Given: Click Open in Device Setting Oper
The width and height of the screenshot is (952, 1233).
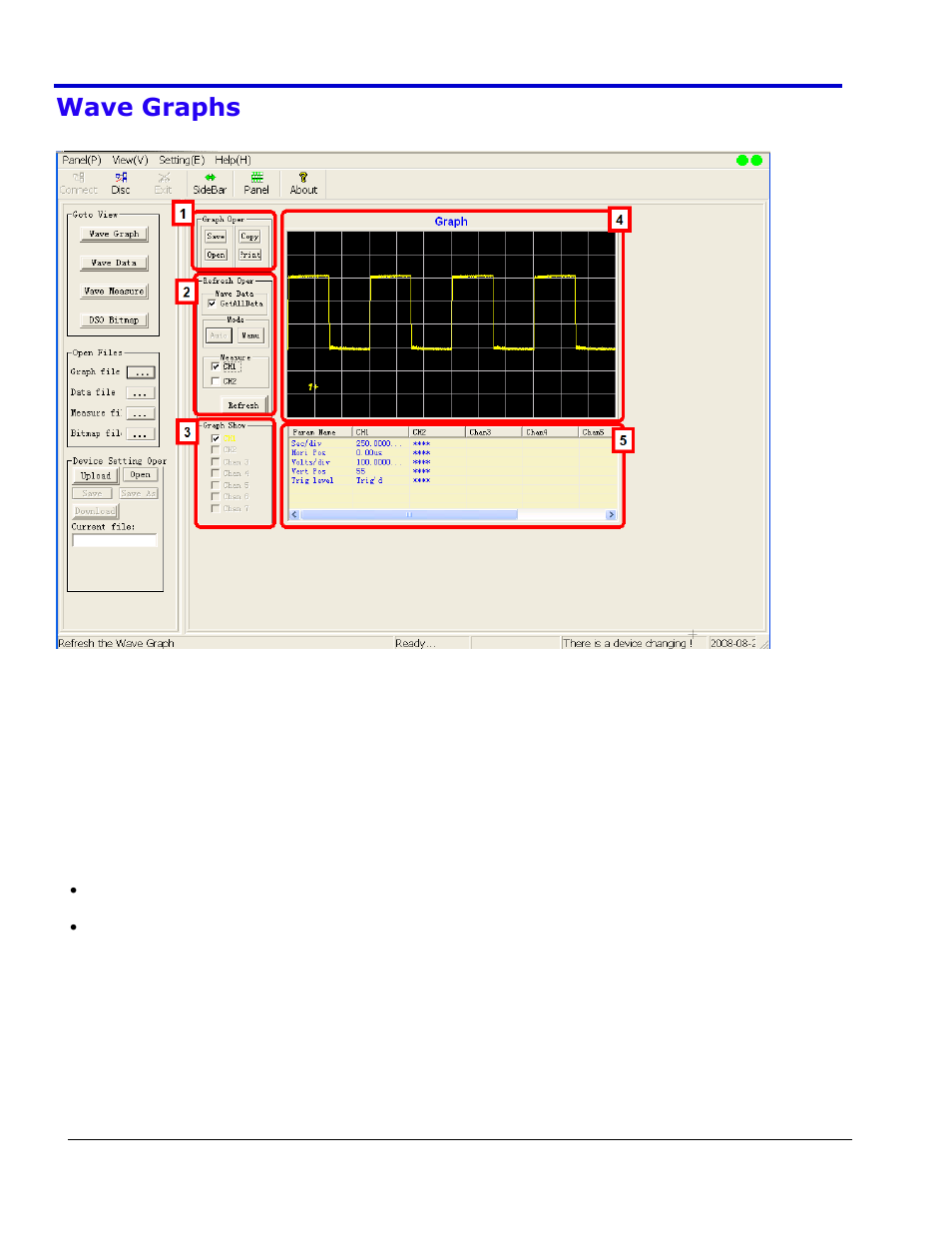Looking at the screenshot, I should tap(141, 475).
